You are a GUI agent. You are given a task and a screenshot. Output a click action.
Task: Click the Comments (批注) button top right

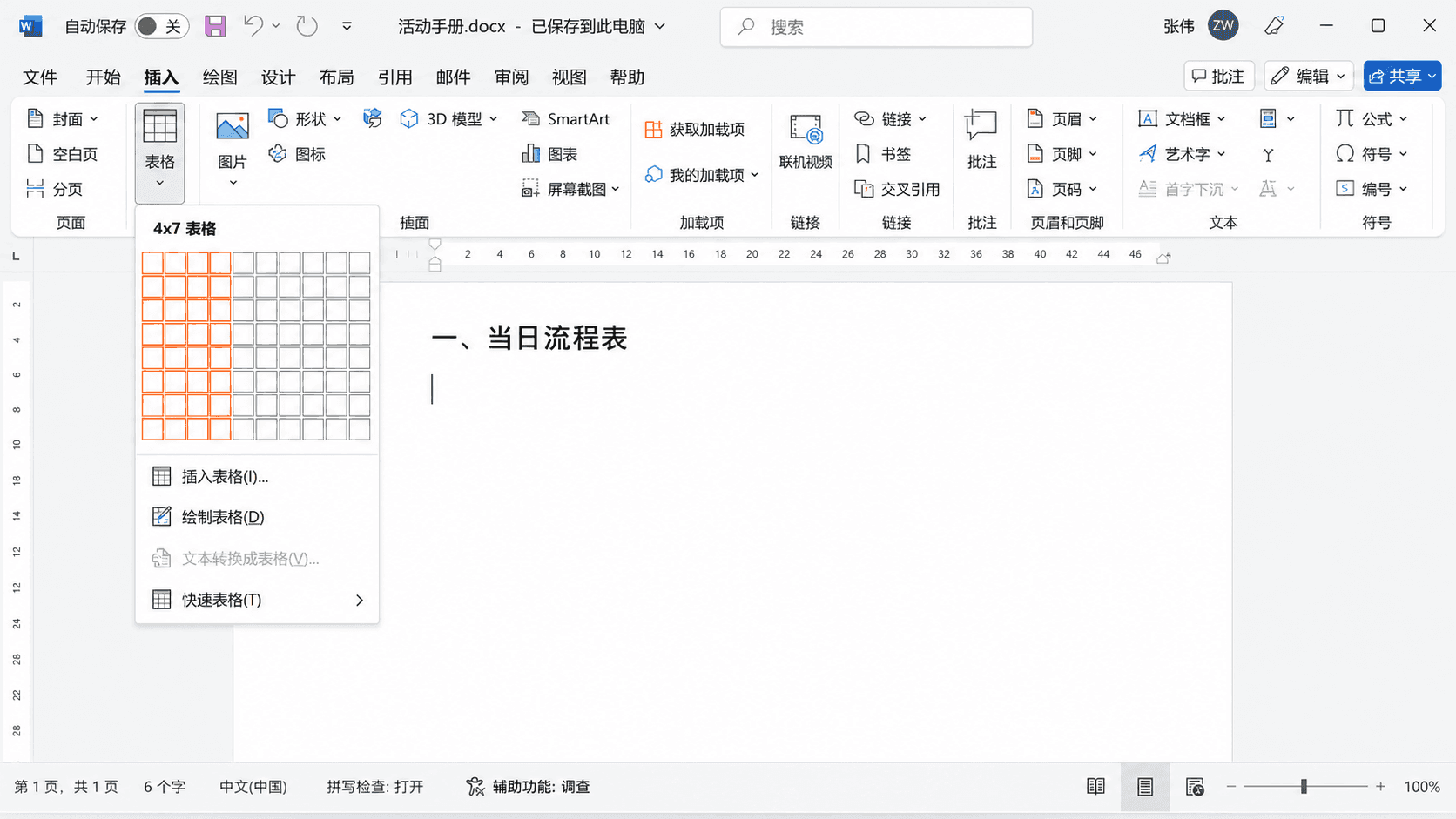click(1218, 77)
